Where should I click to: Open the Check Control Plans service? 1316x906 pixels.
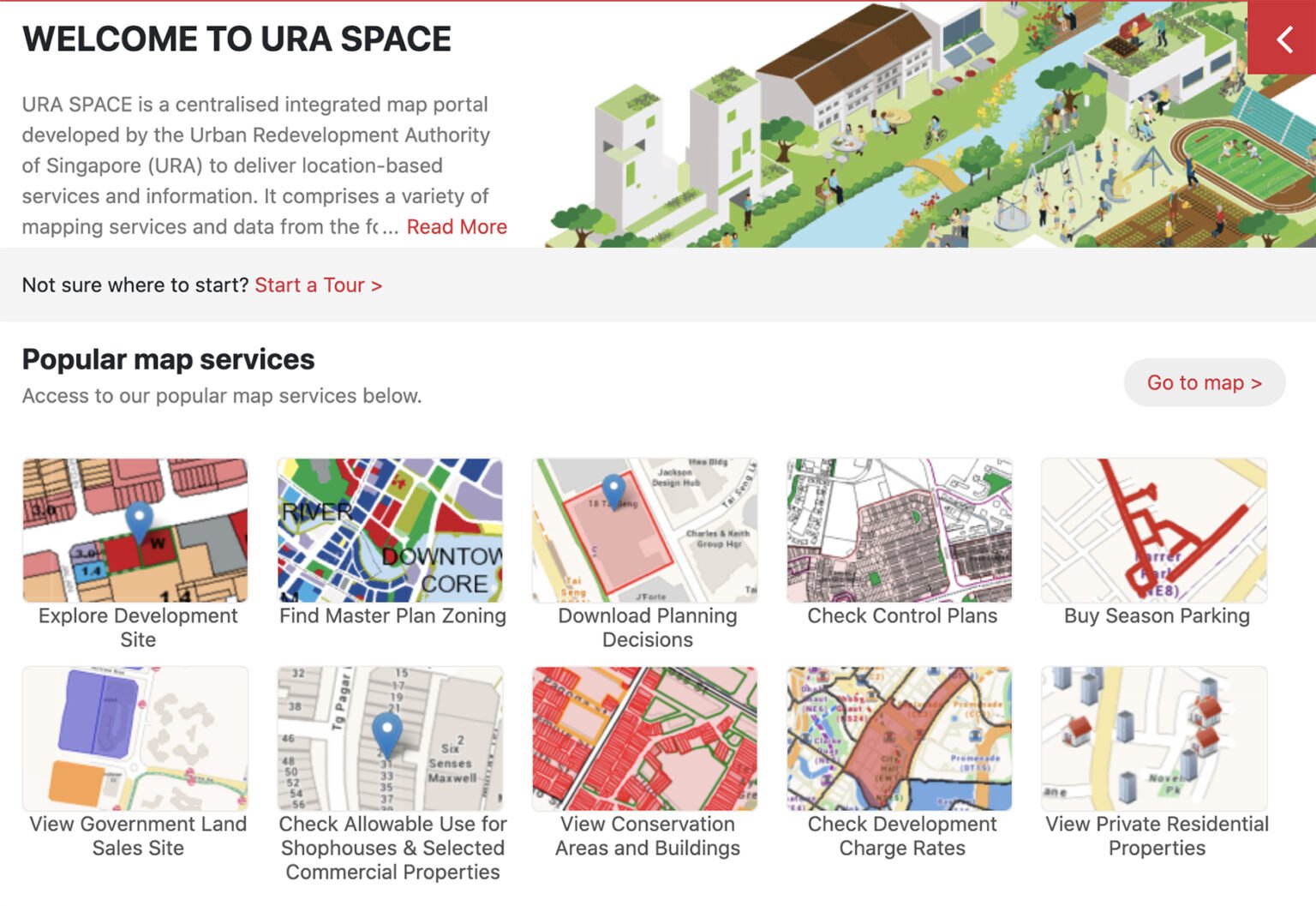point(899,530)
